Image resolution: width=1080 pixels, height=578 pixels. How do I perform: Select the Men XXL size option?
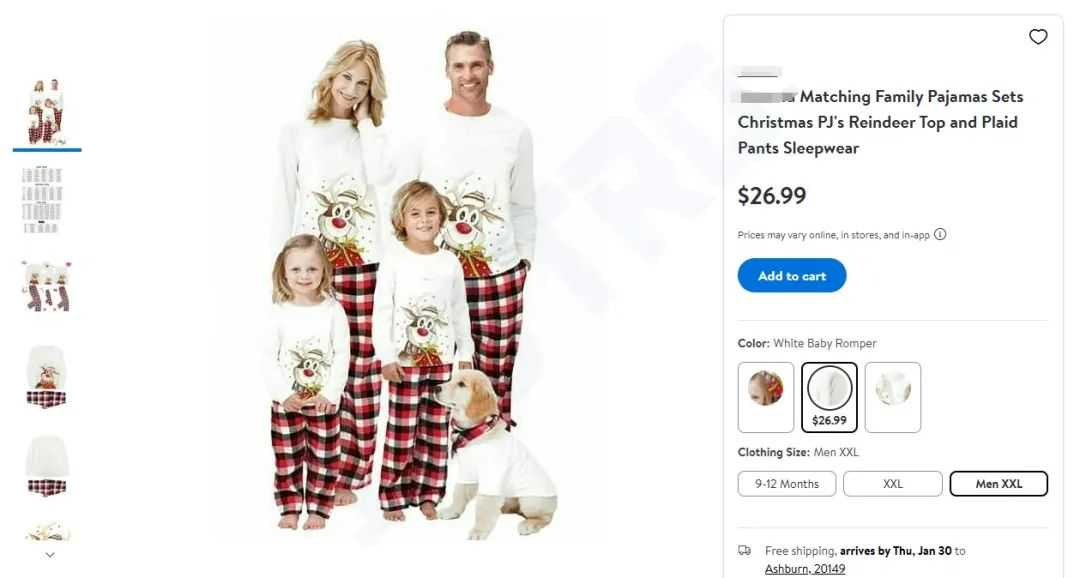coord(999,484)
